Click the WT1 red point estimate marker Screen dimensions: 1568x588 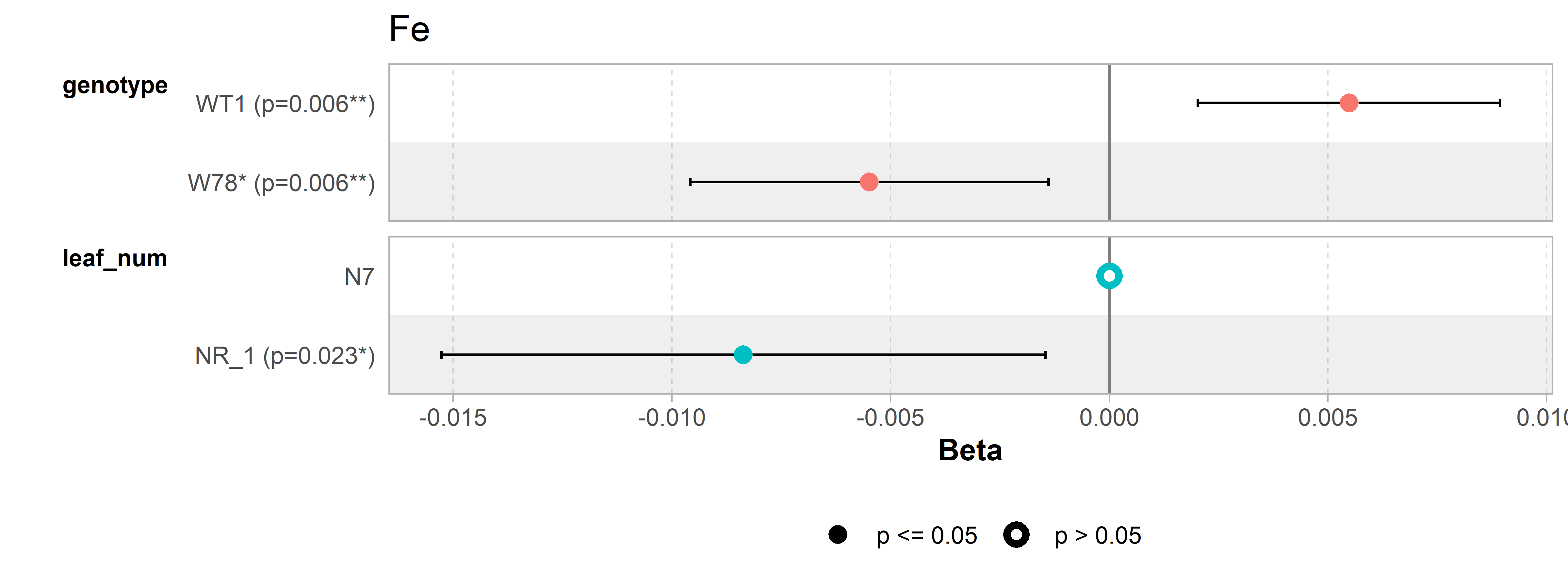point(1349,103)
